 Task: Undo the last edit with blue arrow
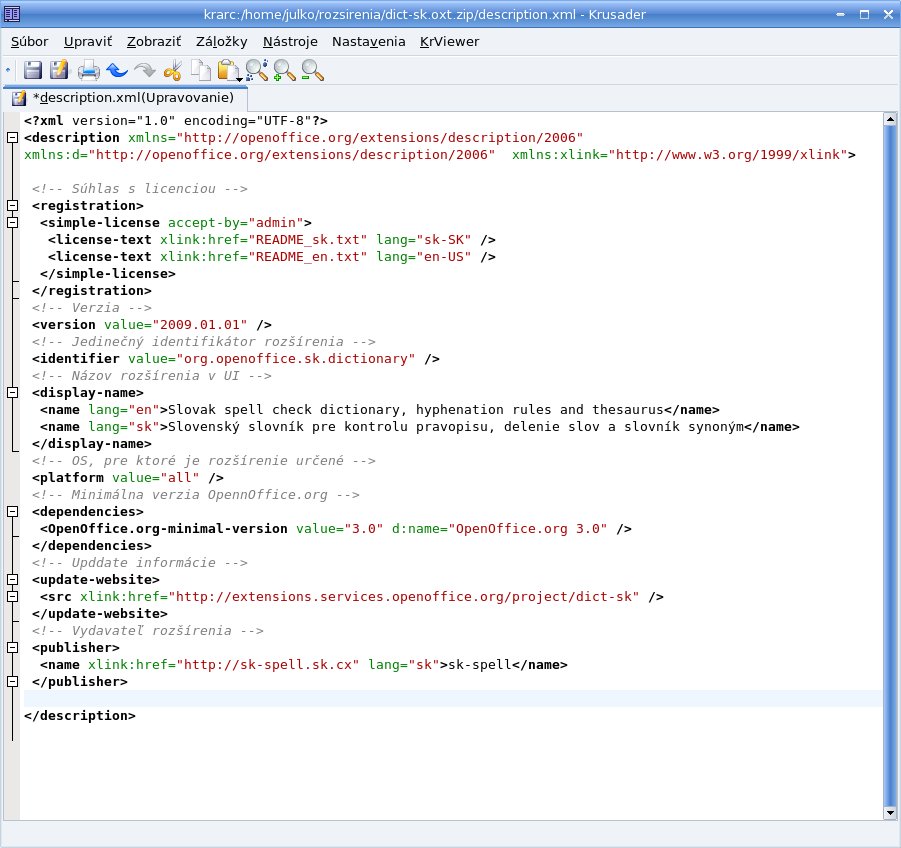[x=117, y=70]
